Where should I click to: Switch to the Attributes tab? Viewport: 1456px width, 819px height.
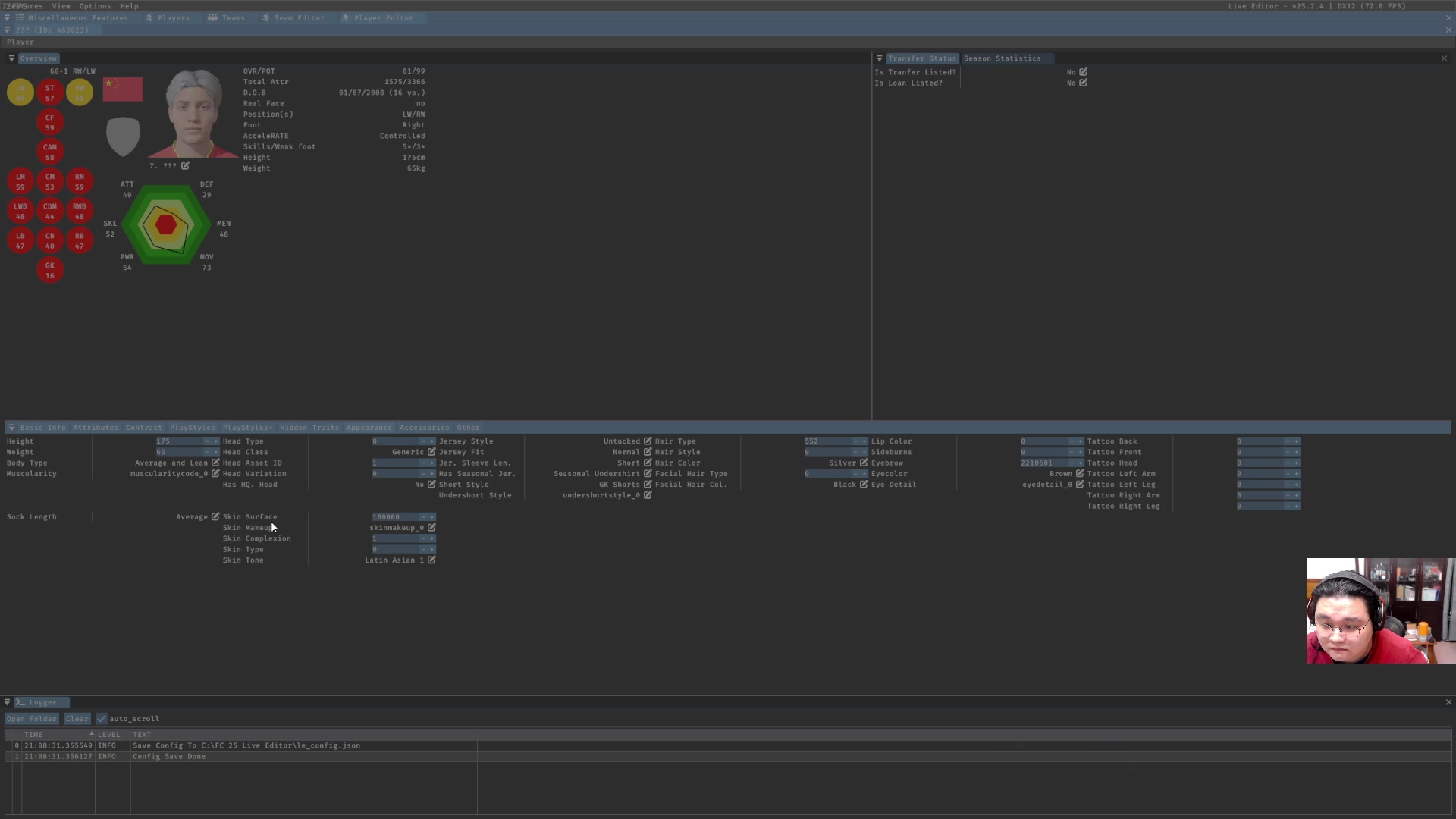[x=96, y=428]
